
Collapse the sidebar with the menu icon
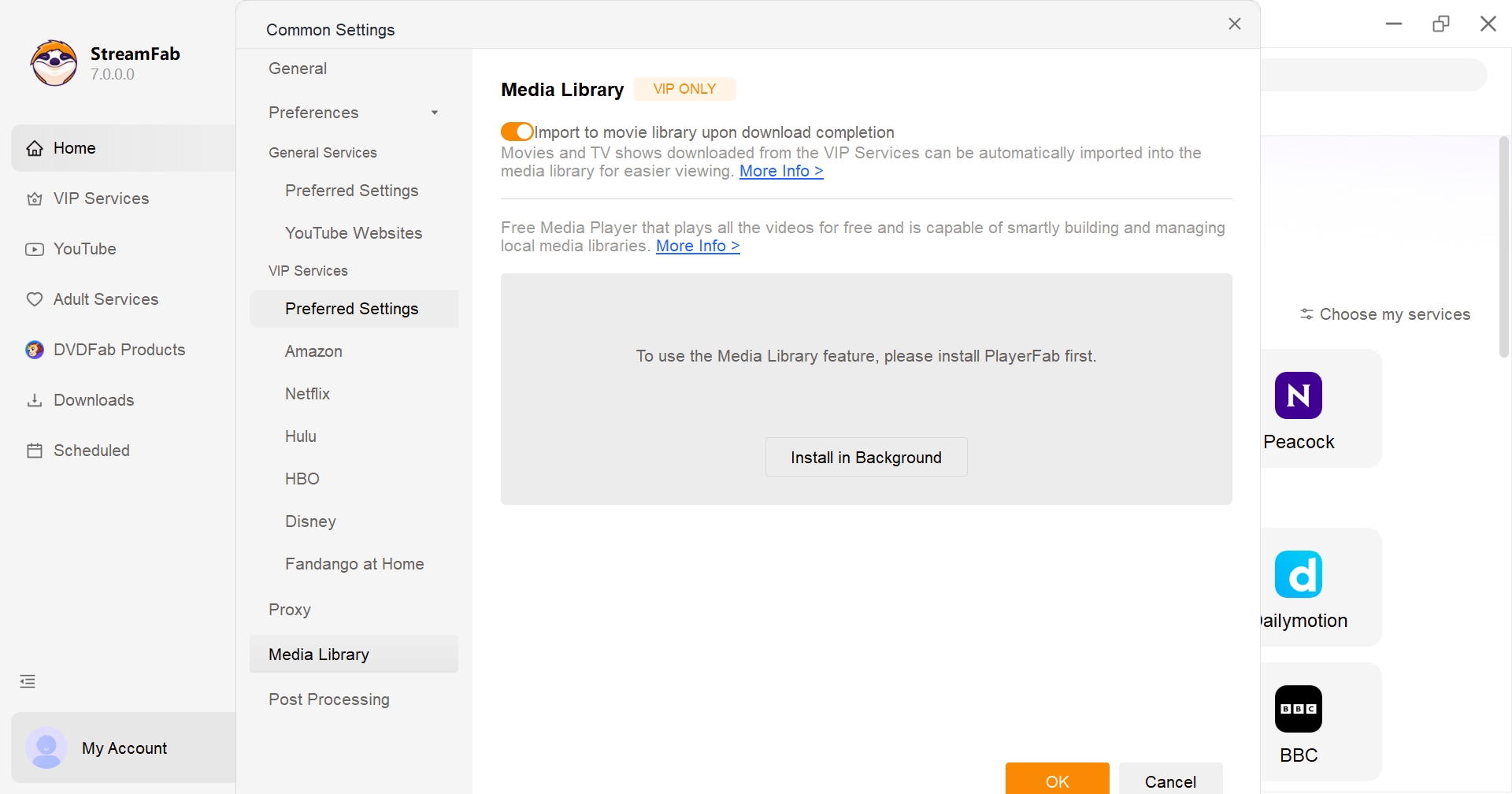pos(28,681)
